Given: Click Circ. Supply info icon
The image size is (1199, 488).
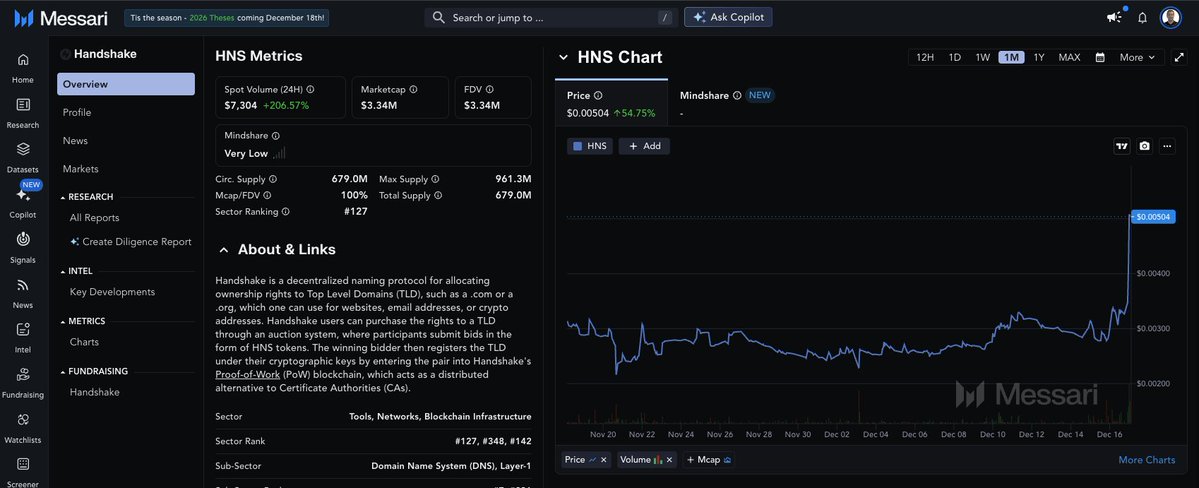Looking at the screenshot, I should click(273, 179).
